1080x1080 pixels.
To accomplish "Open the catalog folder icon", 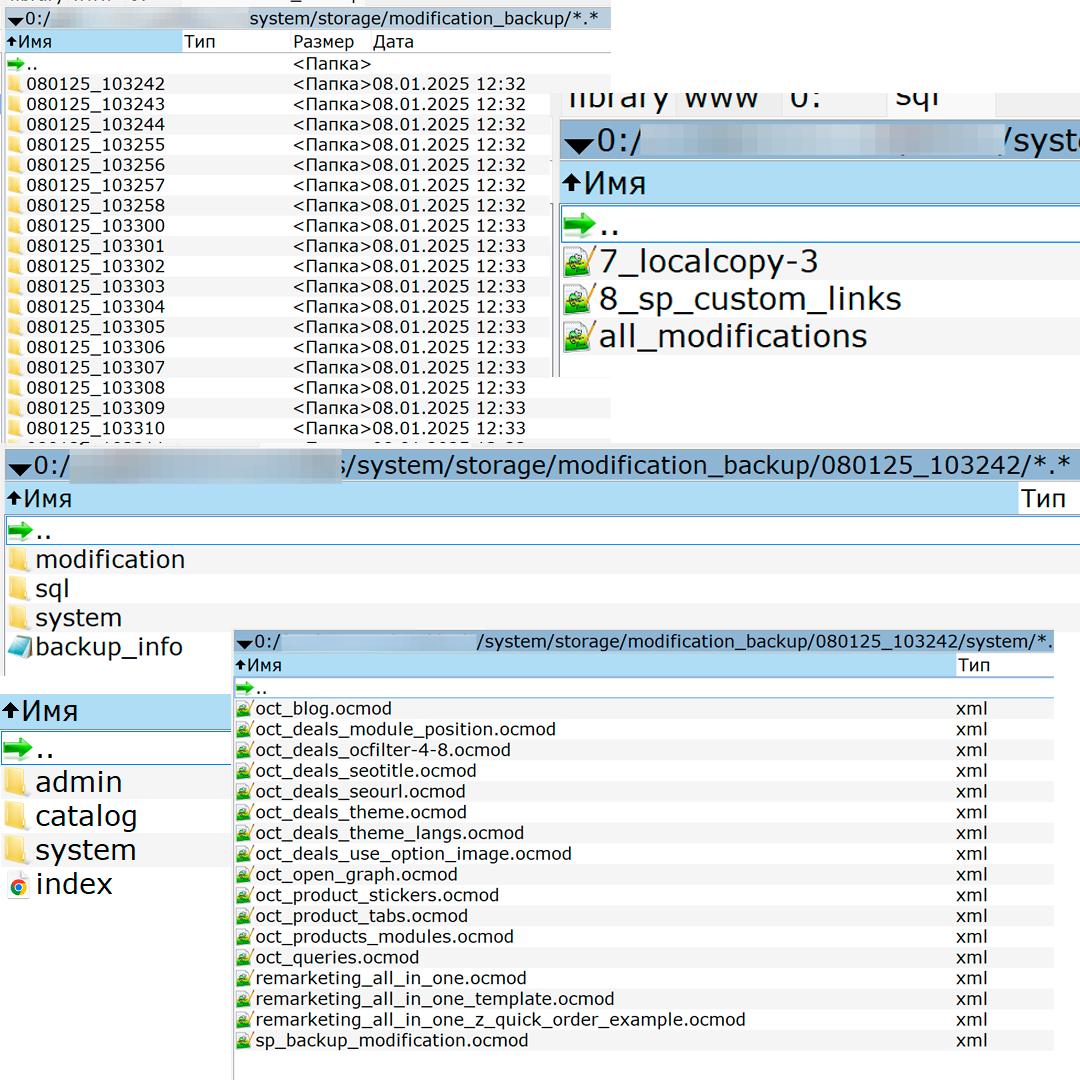I will point(17,816).
